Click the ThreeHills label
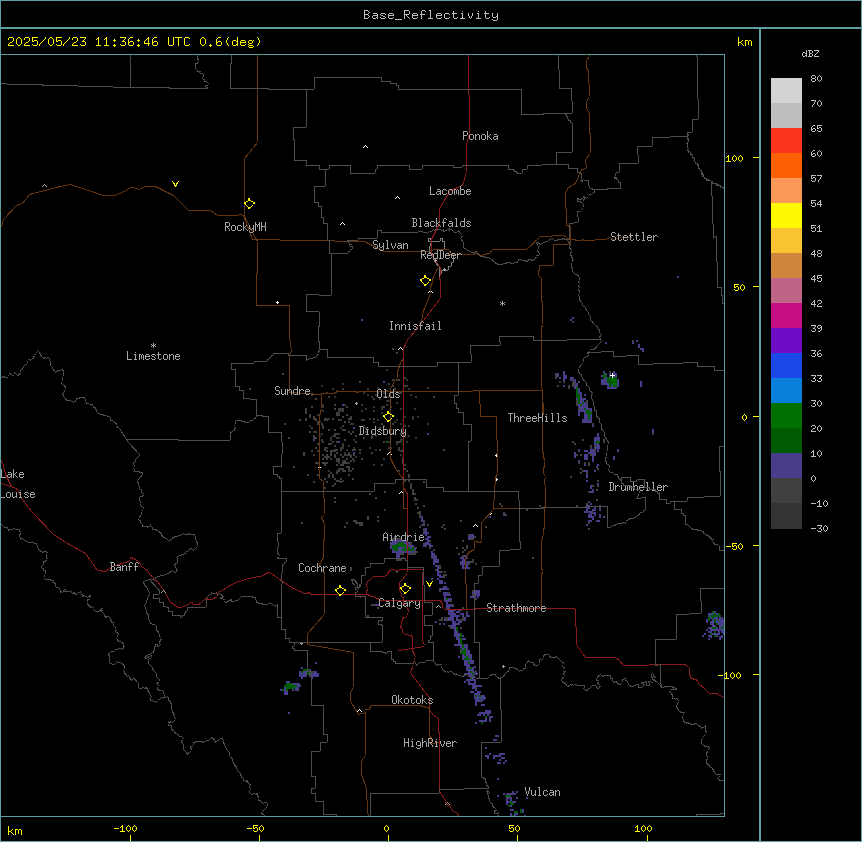Viewport: 862px width, 842px height. (537, 418)
